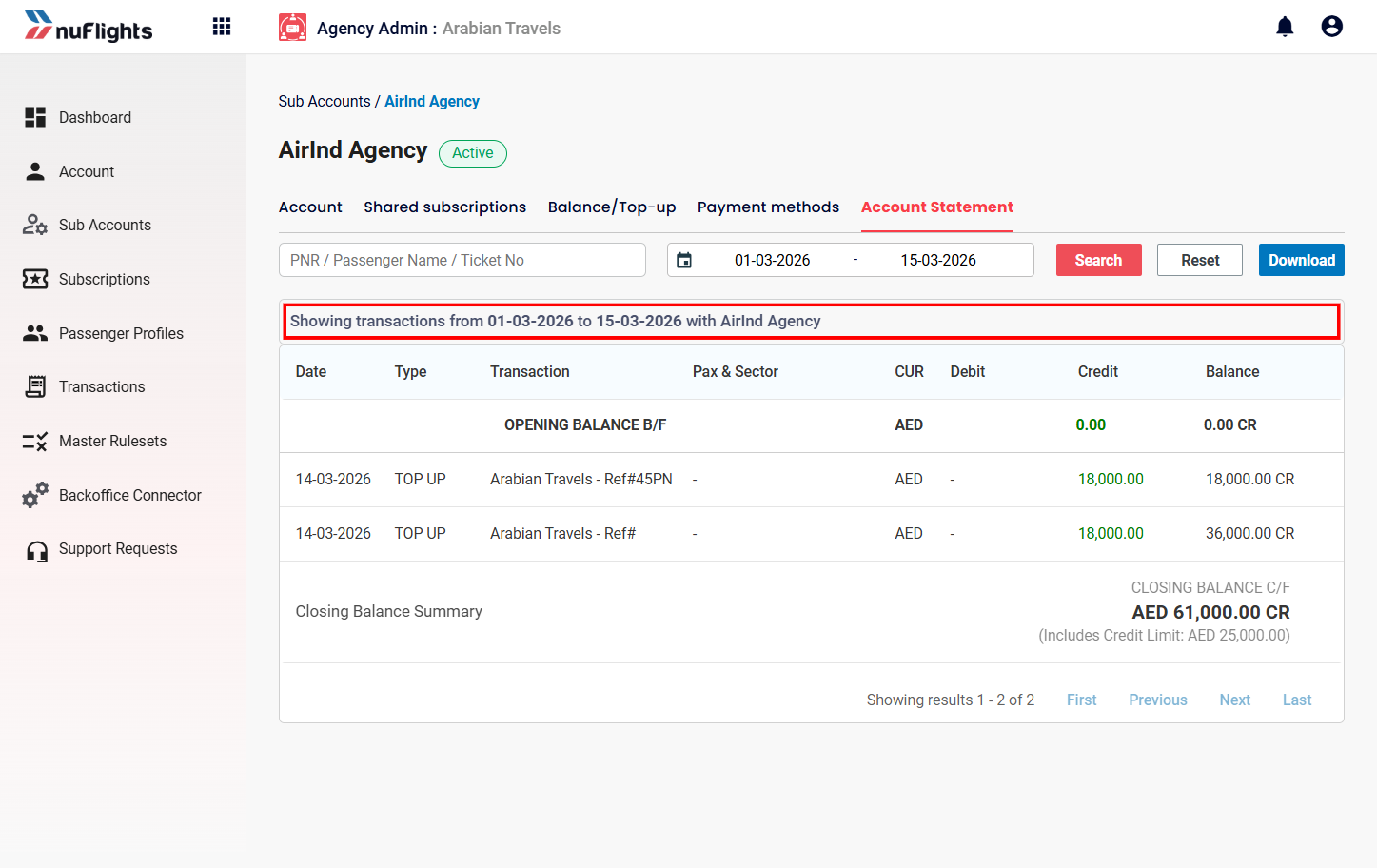Open Sub Accounts in sidebar menu
Viewport: 1377px width, 868px height.
[x=105, y=225]
